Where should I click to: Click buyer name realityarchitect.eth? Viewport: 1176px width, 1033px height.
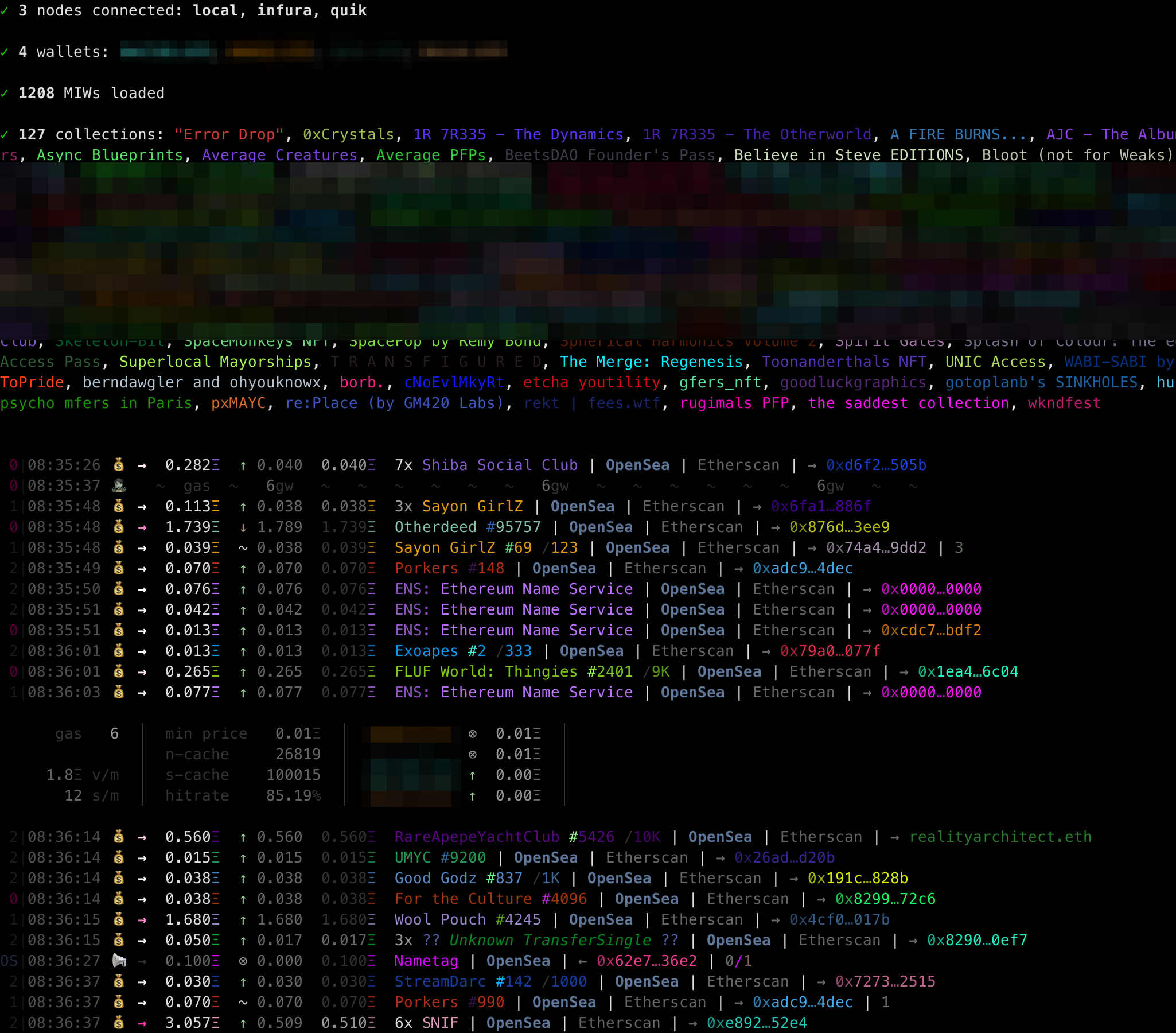pos(1000,837)
